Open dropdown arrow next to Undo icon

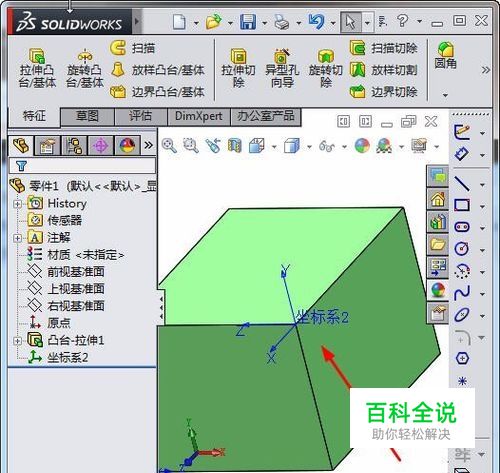pos(333,23)
